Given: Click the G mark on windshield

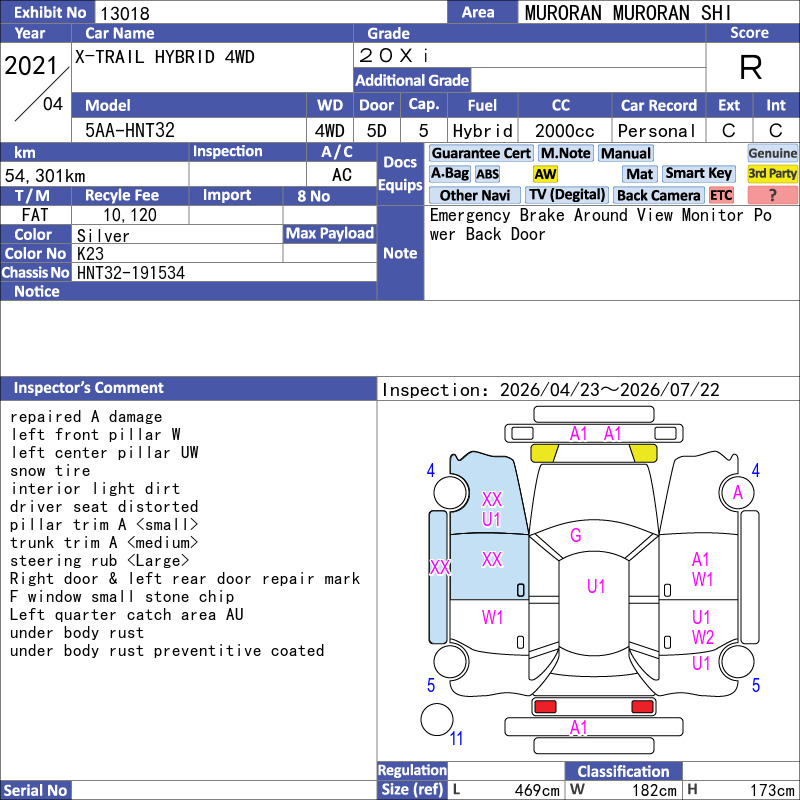Looking at the screenshot, I should [x=576, y=535].
